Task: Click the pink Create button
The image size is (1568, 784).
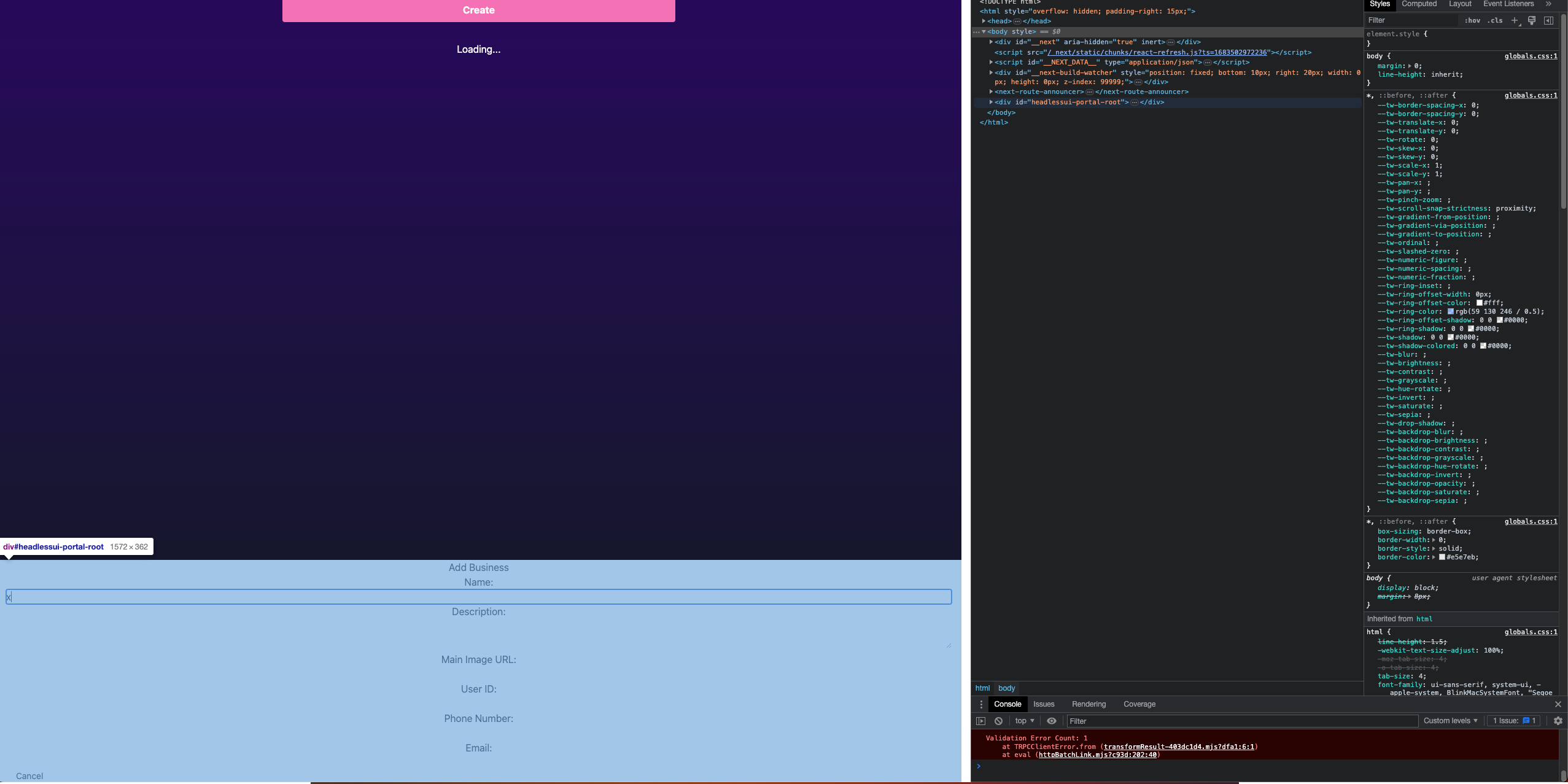Action: 478,10
